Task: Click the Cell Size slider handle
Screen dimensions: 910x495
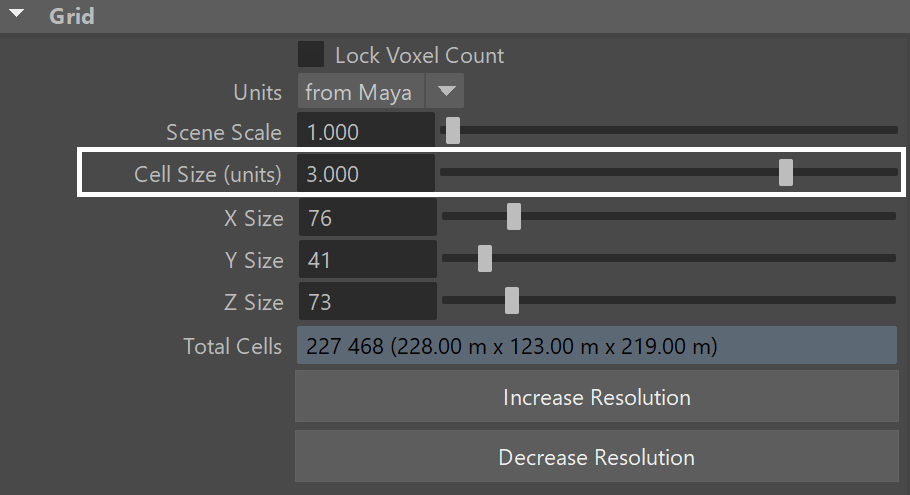Action: [786, 172]
